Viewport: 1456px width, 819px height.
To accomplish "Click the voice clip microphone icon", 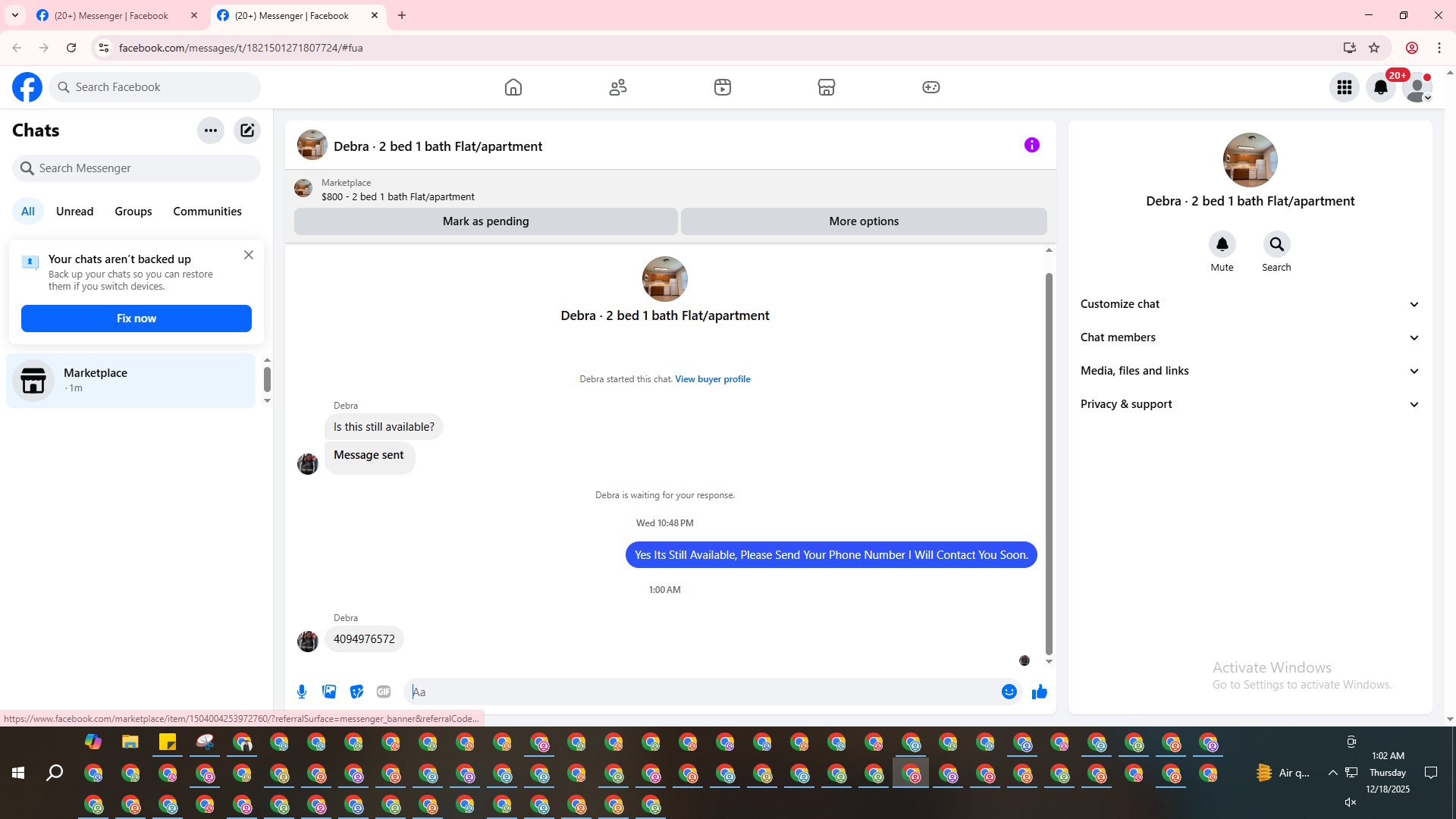I will pos(302,692).
